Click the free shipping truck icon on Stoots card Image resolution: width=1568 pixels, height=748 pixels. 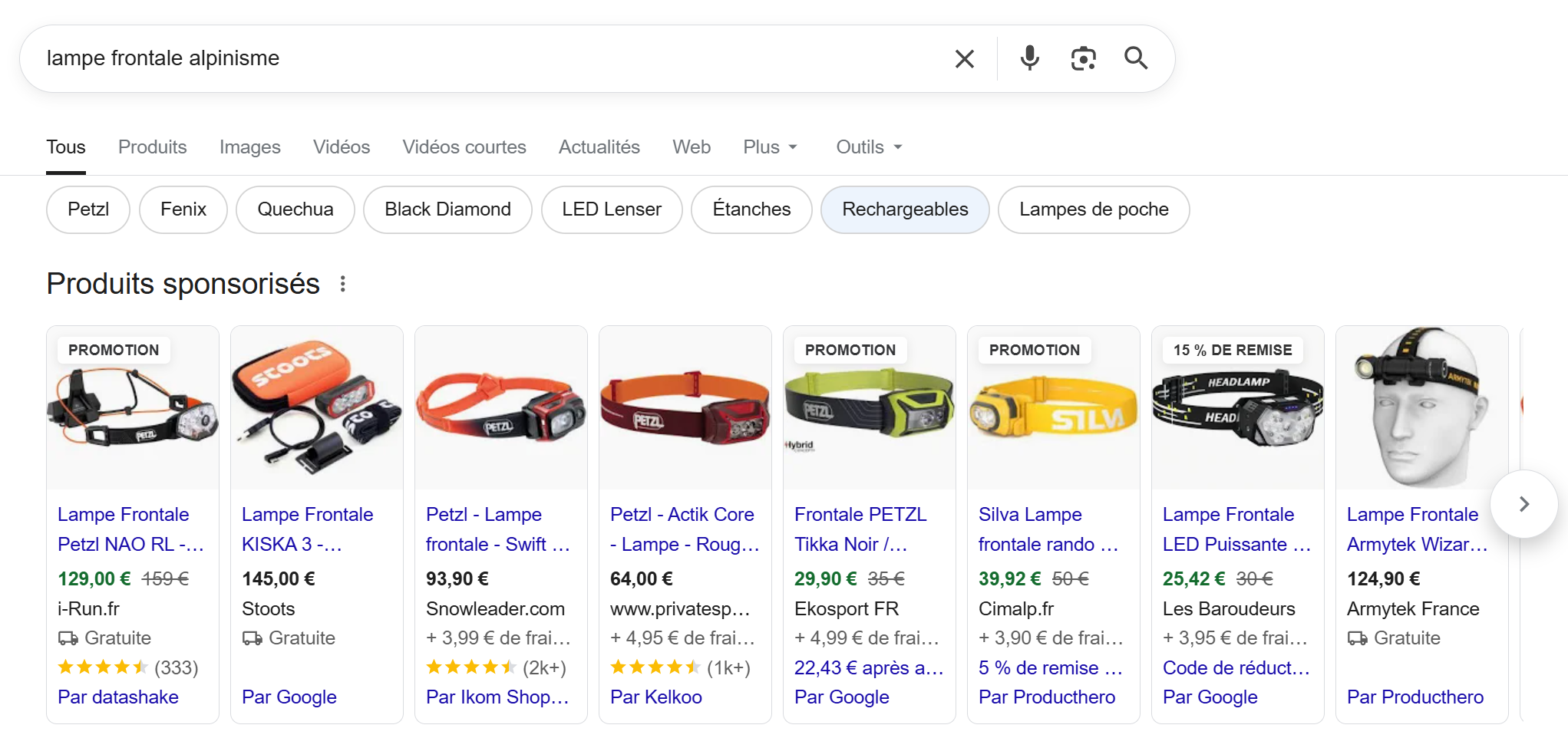click(253, 638)
